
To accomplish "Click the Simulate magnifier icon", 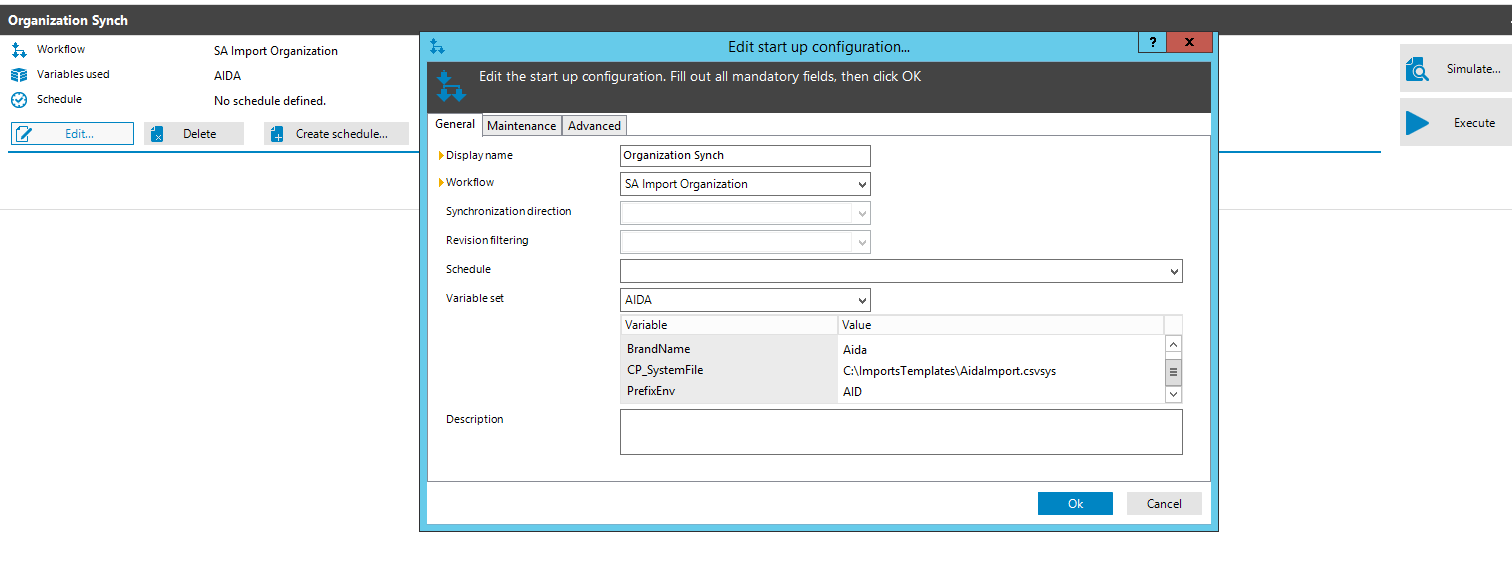I will (1417, 69).
